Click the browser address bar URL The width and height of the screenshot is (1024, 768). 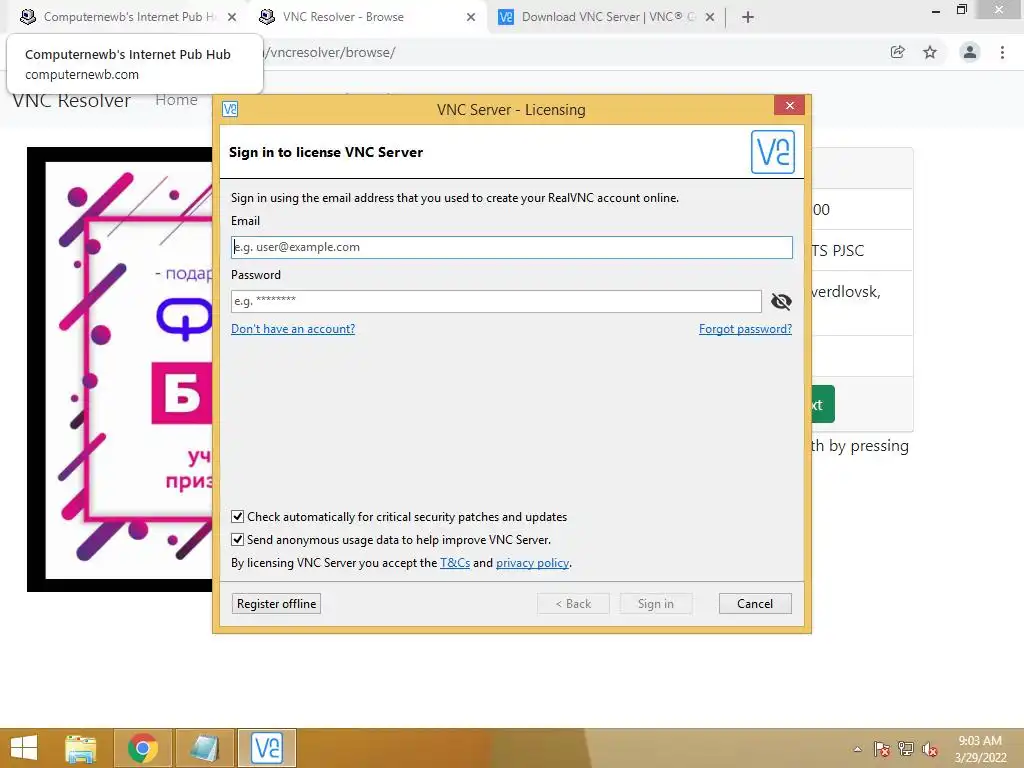pyautogui.click(x=329, y=52)
